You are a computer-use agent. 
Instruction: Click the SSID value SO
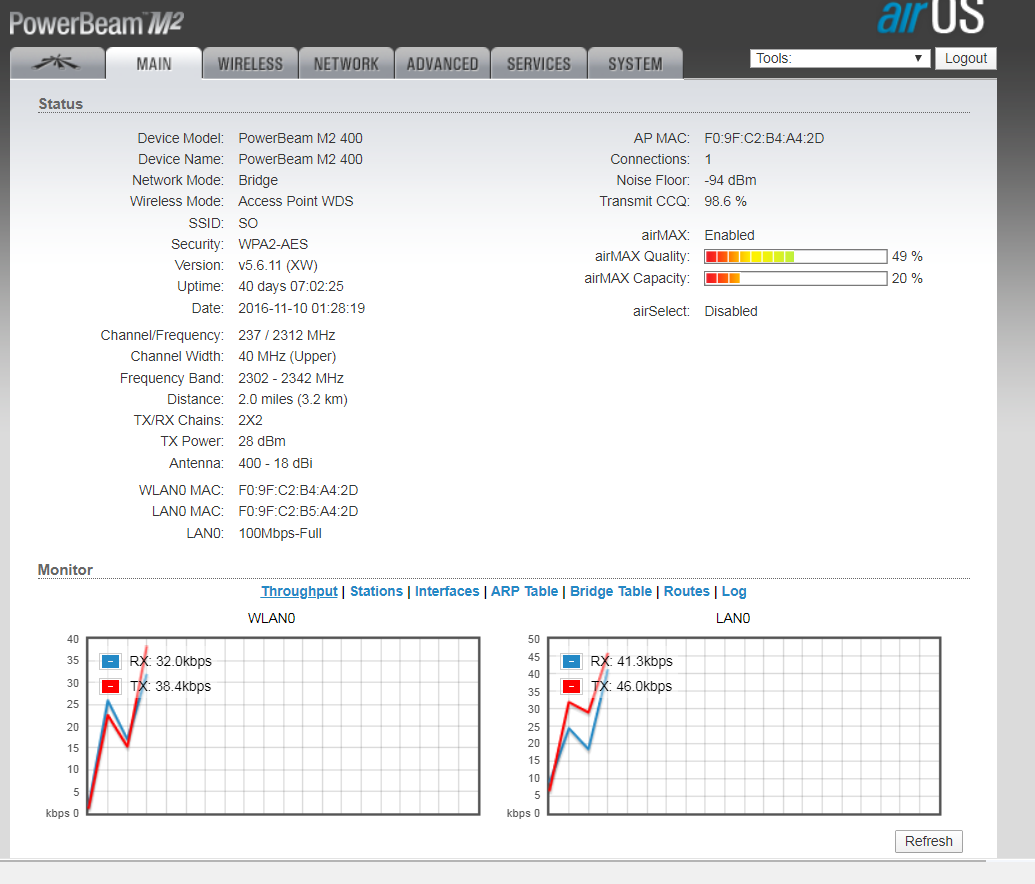(248, 223)
